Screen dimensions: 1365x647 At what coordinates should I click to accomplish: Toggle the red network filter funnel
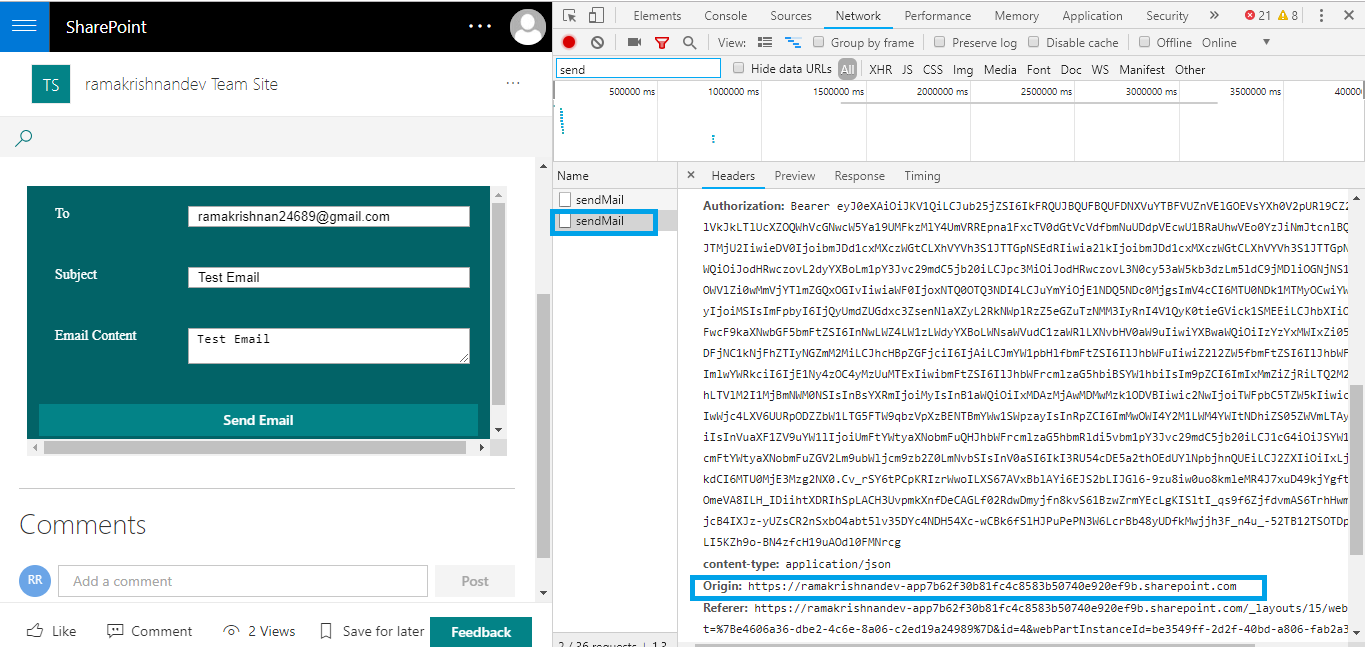coord(661,42)
